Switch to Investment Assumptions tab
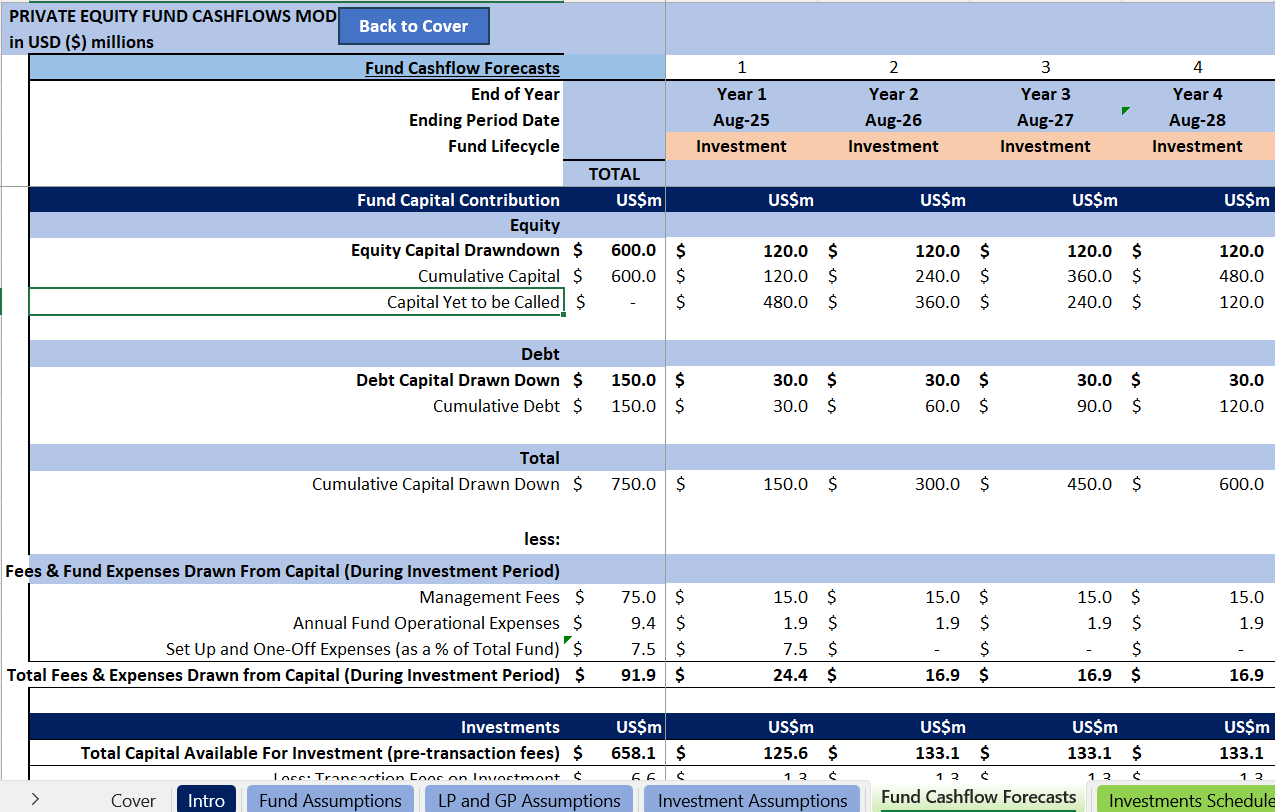 tap(752, 800)
